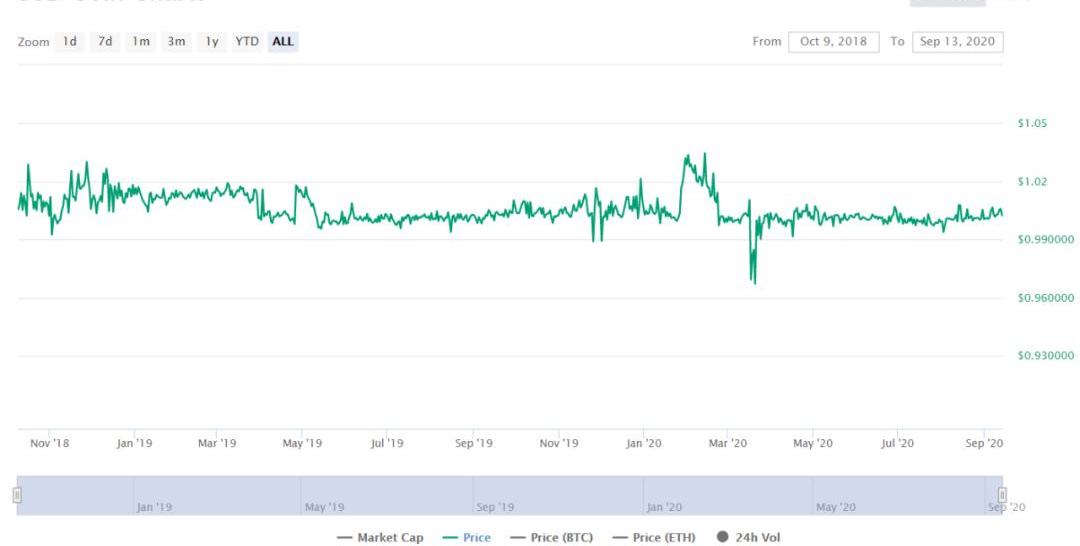
Task: Click navigator timeline near Jan '20
Action: tap(664, 497)
